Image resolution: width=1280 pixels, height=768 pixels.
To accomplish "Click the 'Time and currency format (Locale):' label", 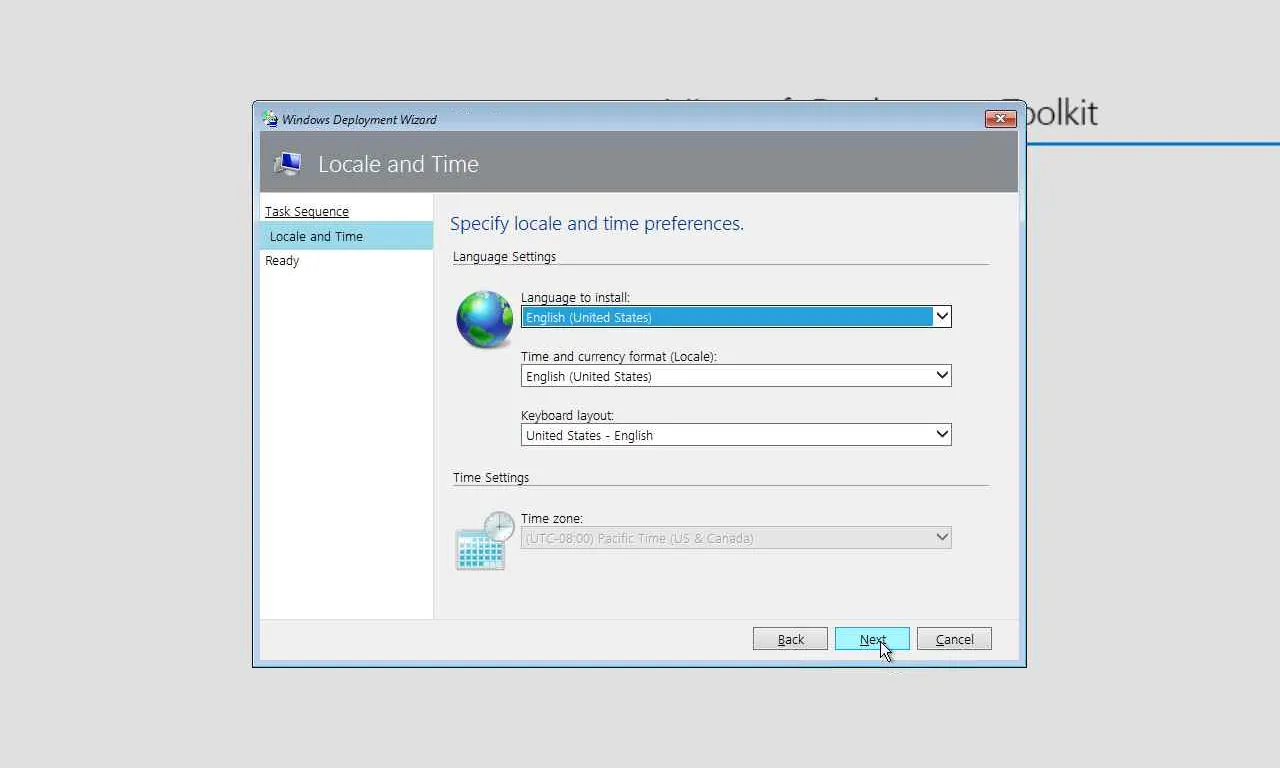I will (x=619, y=357).
